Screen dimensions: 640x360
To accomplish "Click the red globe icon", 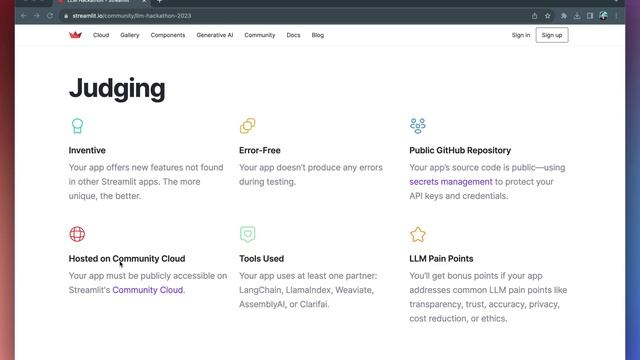I will click(x=77, y=234).
